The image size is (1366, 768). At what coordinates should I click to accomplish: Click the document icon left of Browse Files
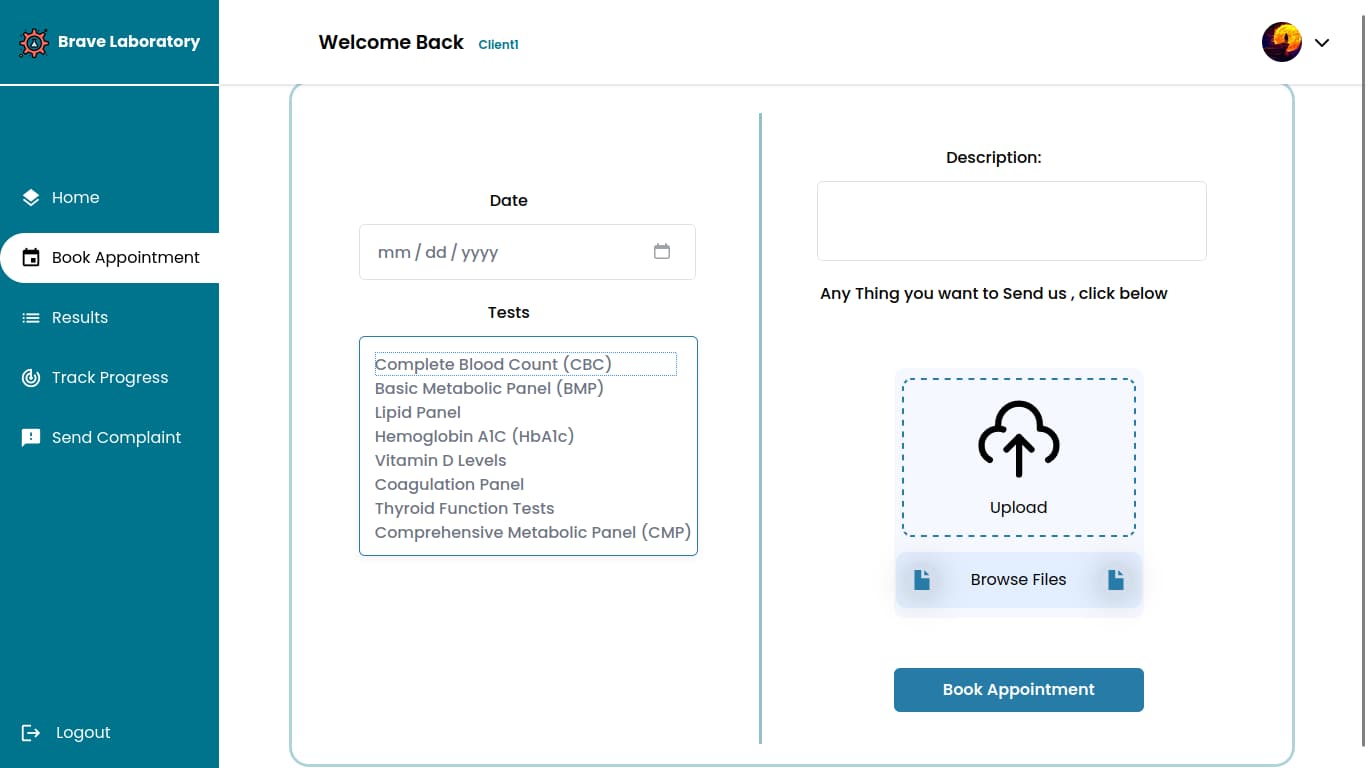coord(921,579)
